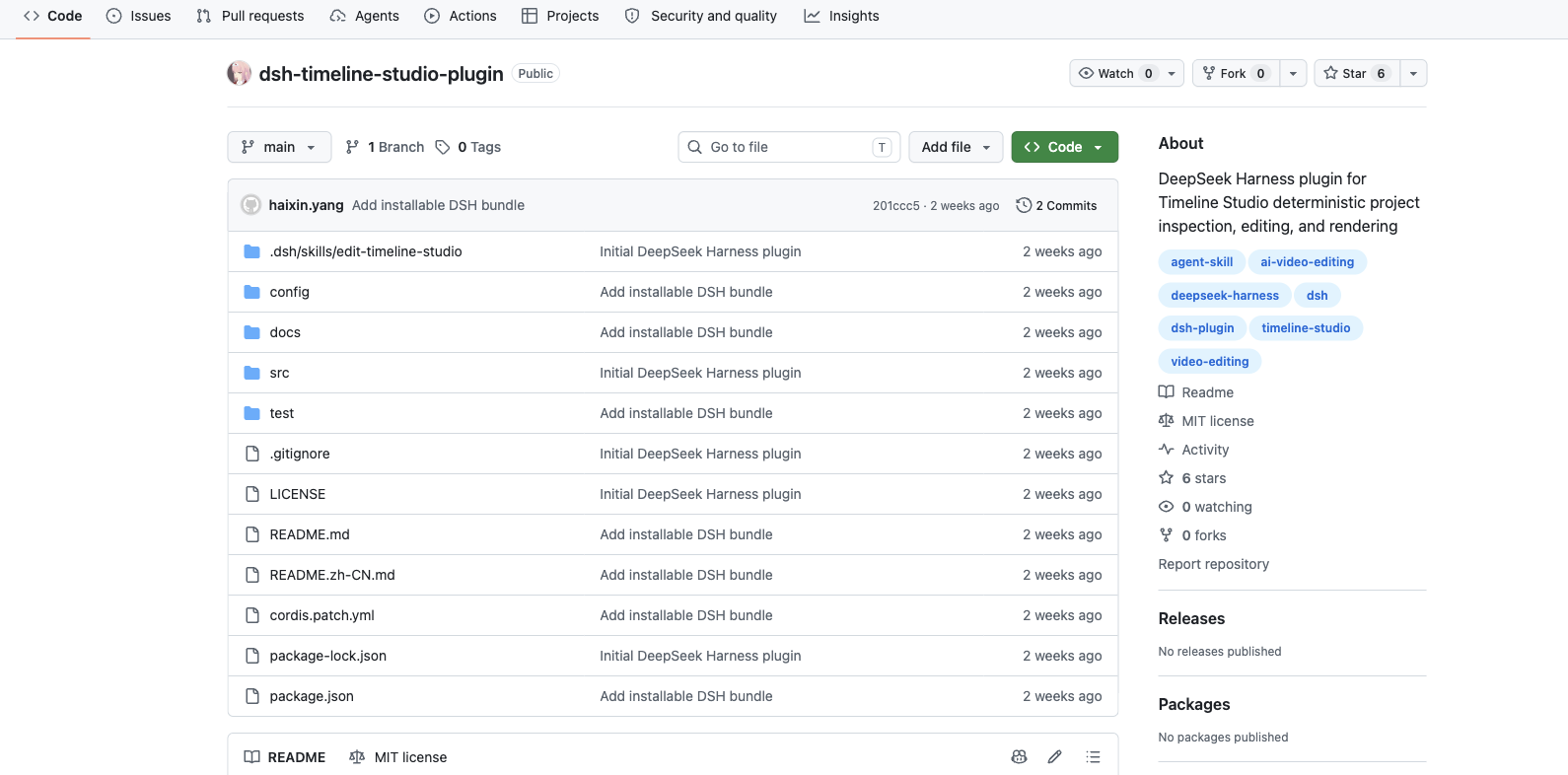Expand the Fork options arrow
Screen dimensions: 1568x775
[x=1293, y=73]
